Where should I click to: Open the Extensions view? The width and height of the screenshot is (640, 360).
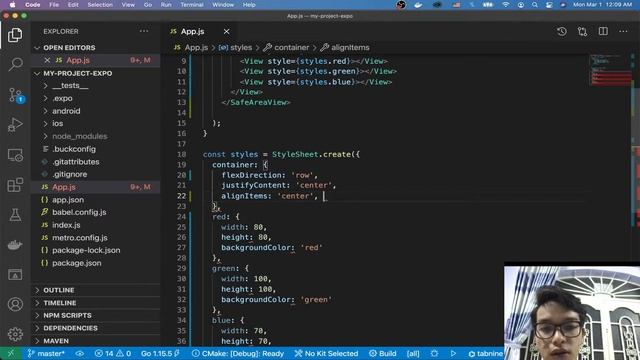coord(15,184)
